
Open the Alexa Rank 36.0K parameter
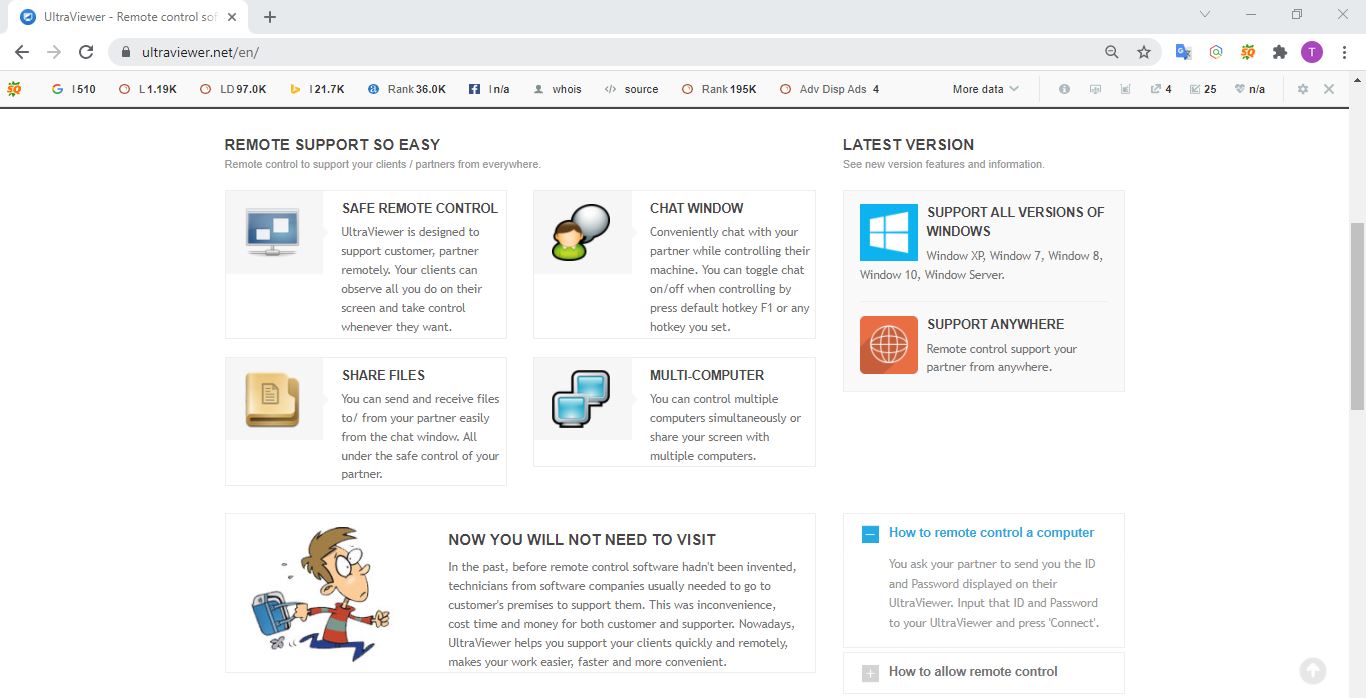click(407, 89)
